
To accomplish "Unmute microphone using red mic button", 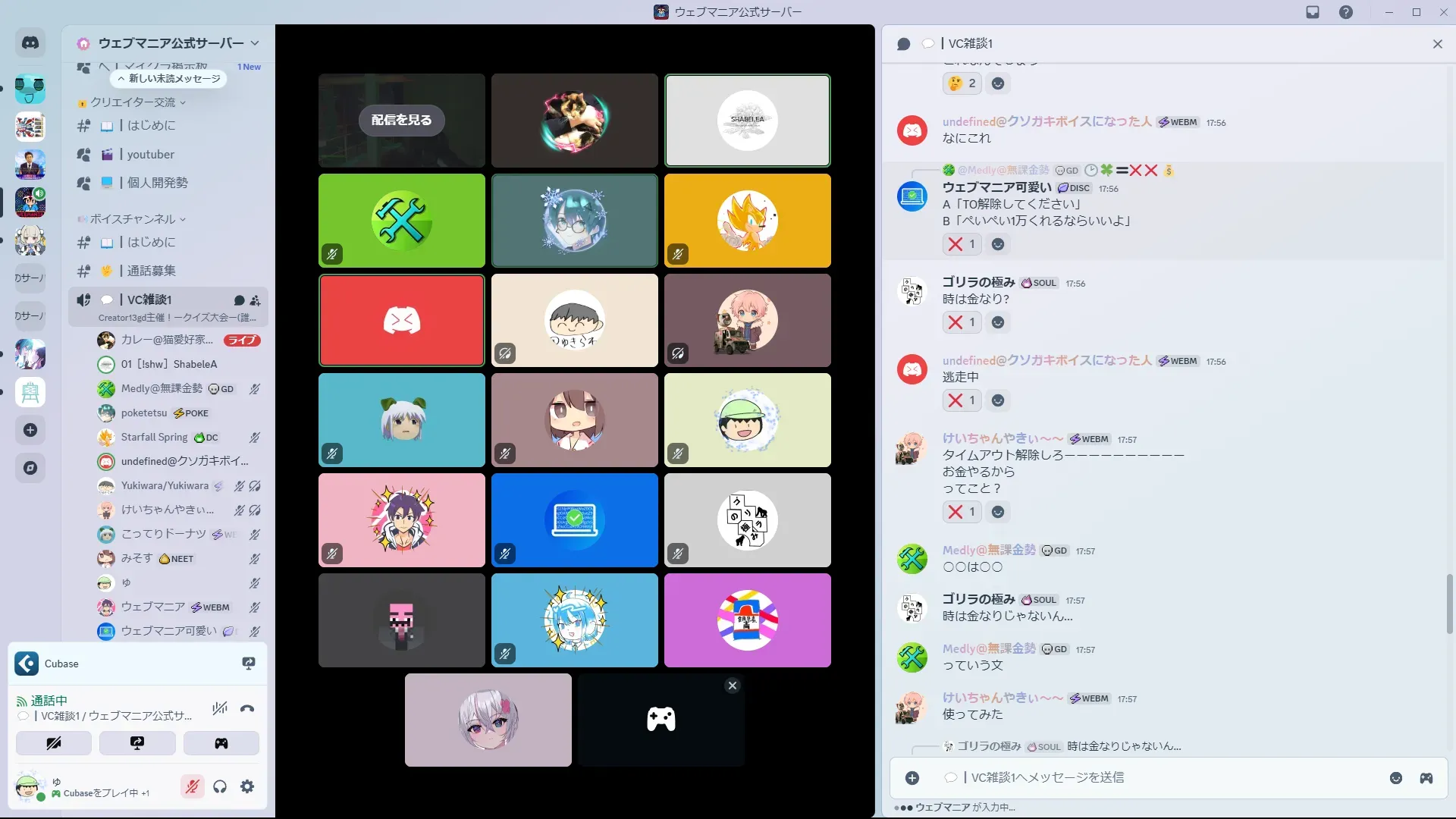I will (193, 786).
